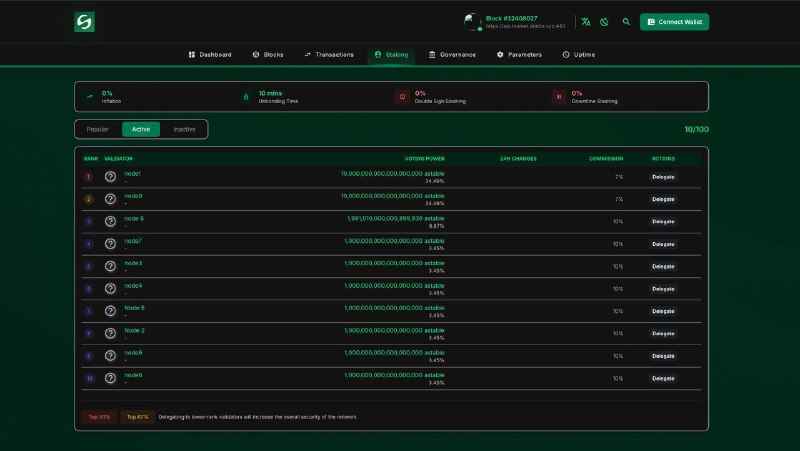800x451 pixels.
Task: Delegate to node1 validator
Action: point(663,177)
